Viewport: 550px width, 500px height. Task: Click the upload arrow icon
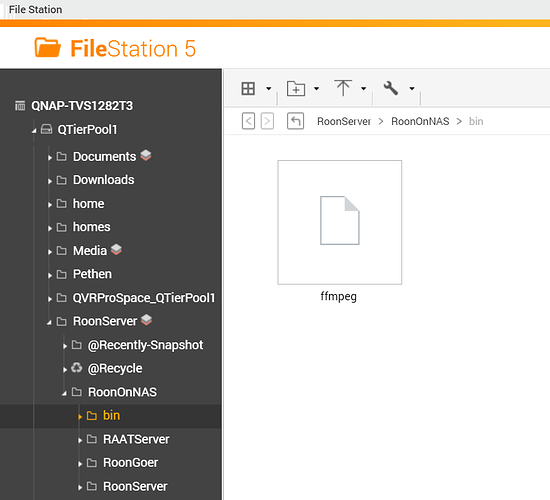(x=343, y=88)
